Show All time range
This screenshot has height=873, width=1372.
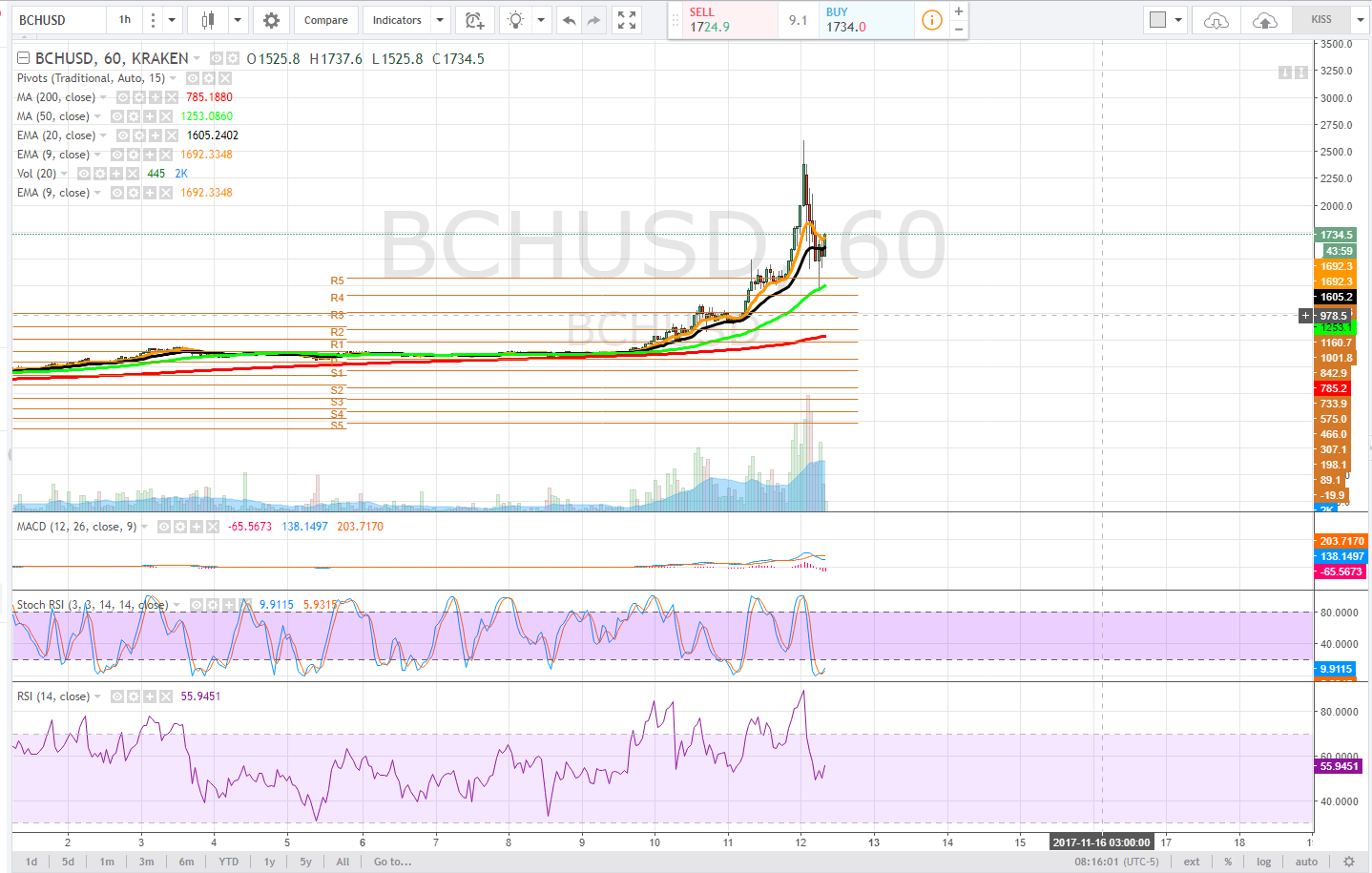(343, 862)
